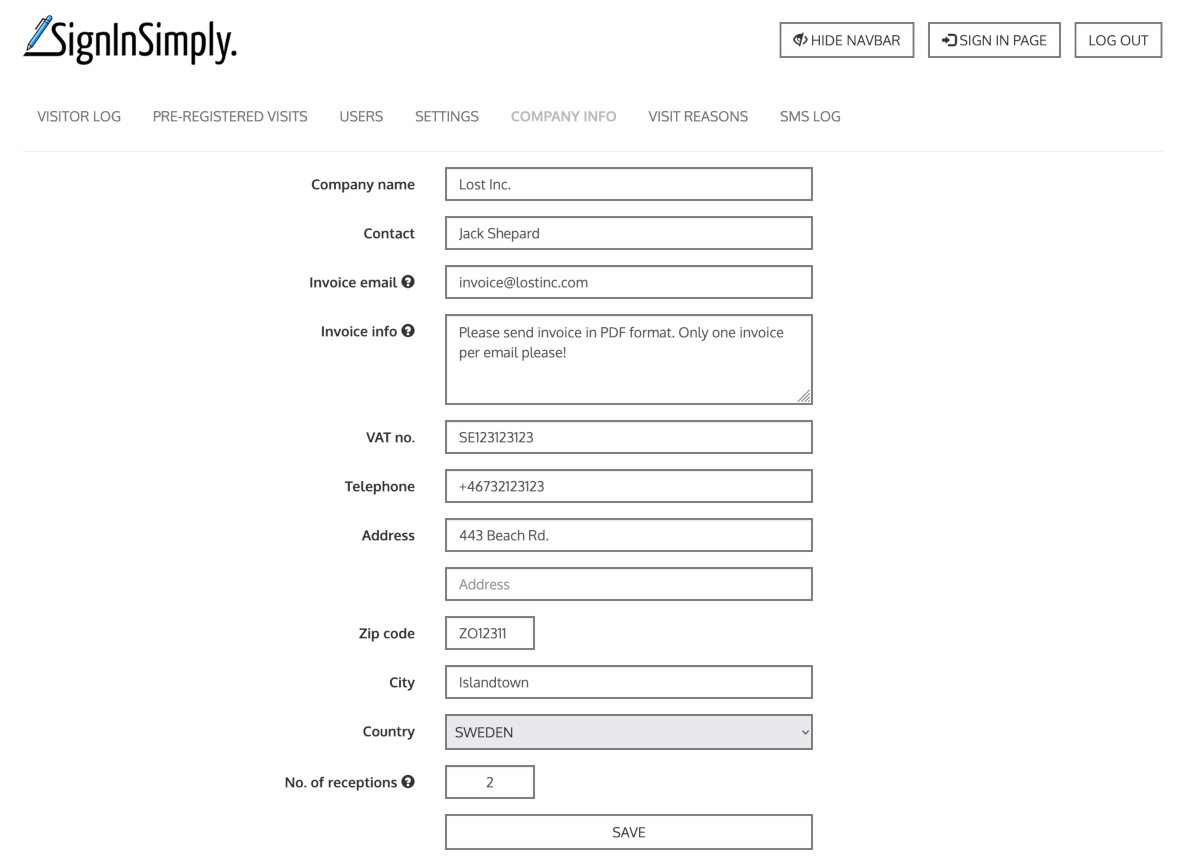Click the help icon next to No. of receptions

coord(407,782)
